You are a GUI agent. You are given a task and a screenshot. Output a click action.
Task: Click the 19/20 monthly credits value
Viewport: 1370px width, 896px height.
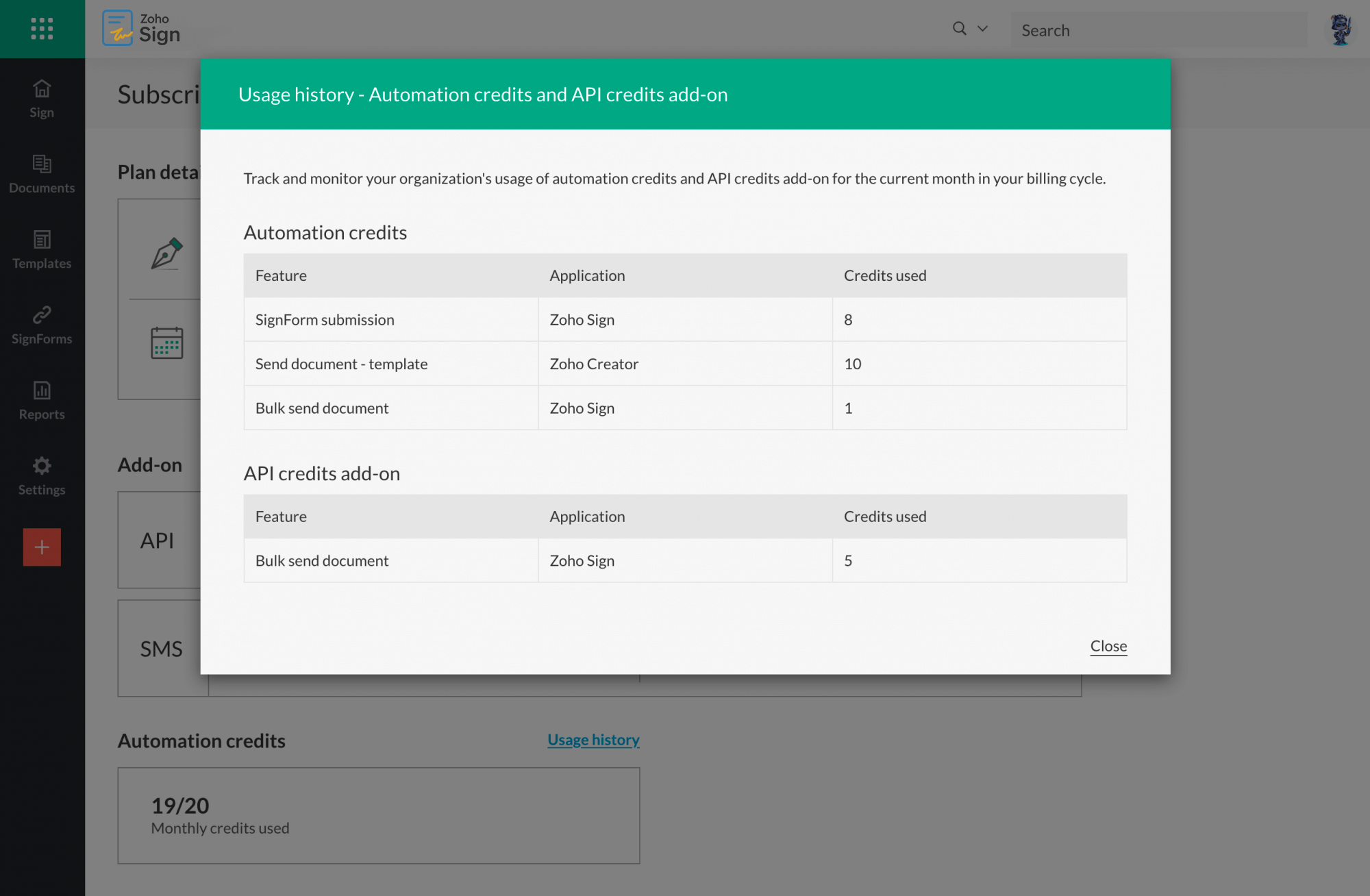click(180, 806)
